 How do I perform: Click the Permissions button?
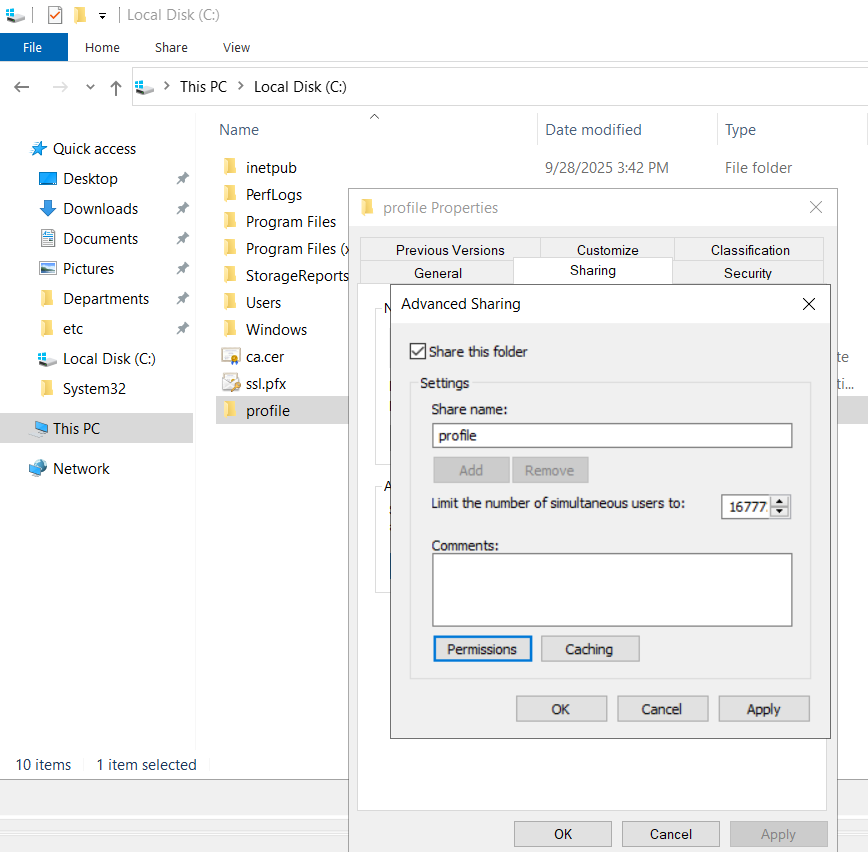[x=482, y=649]
